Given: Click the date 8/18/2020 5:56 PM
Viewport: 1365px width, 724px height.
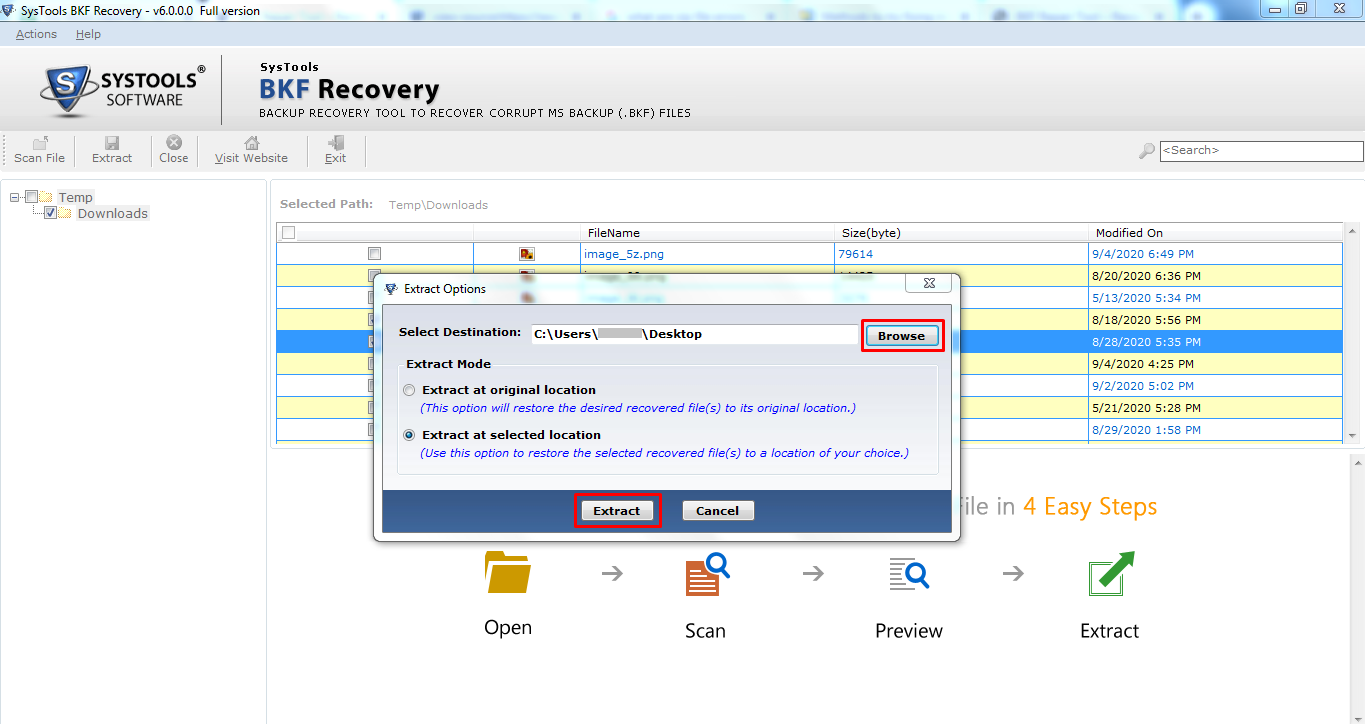Looking at the screenshot, I should point(1148,320).
